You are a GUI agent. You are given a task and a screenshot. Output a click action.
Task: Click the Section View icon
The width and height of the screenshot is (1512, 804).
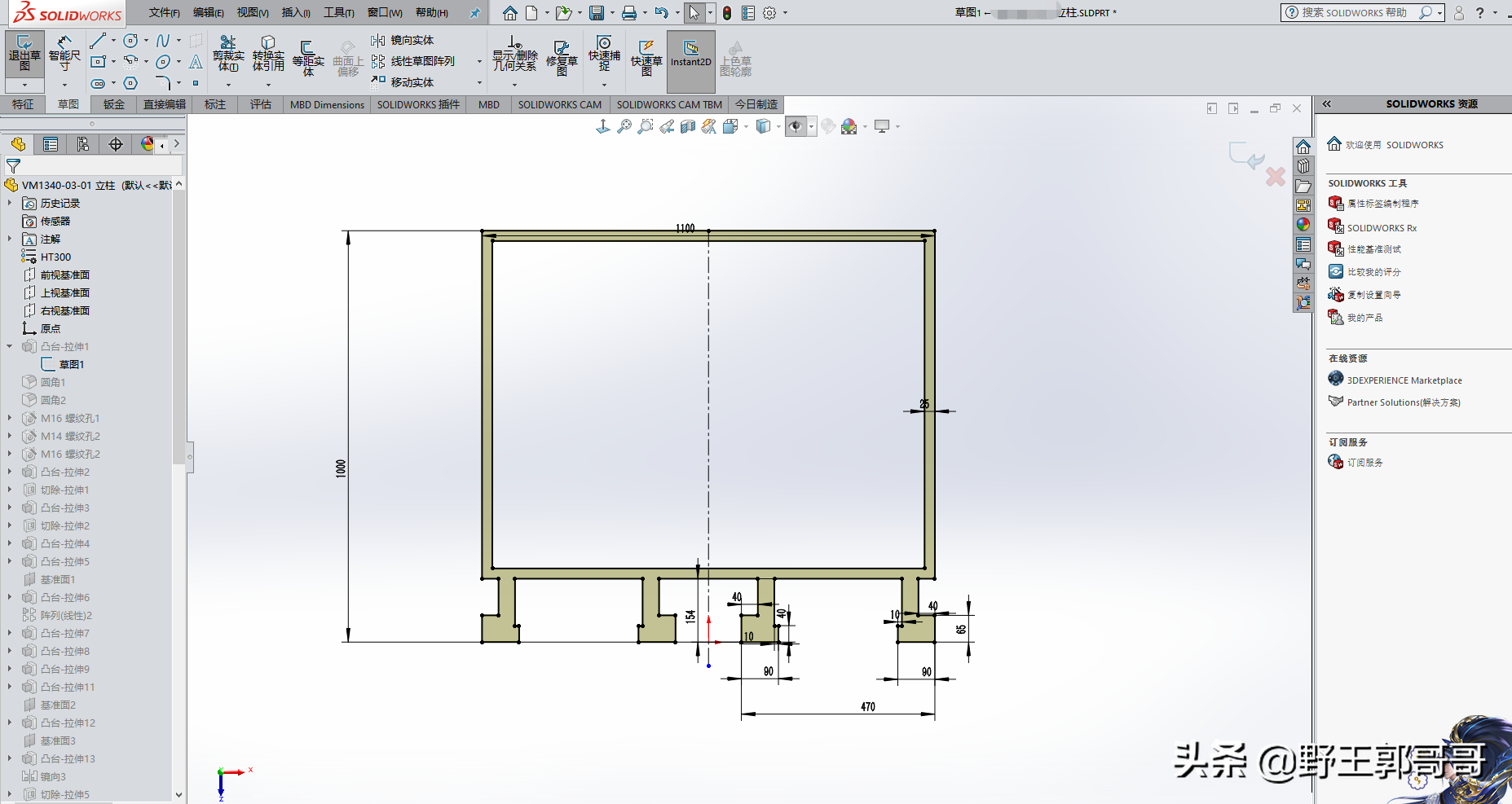pyautogui.click(x=688, y=126)
